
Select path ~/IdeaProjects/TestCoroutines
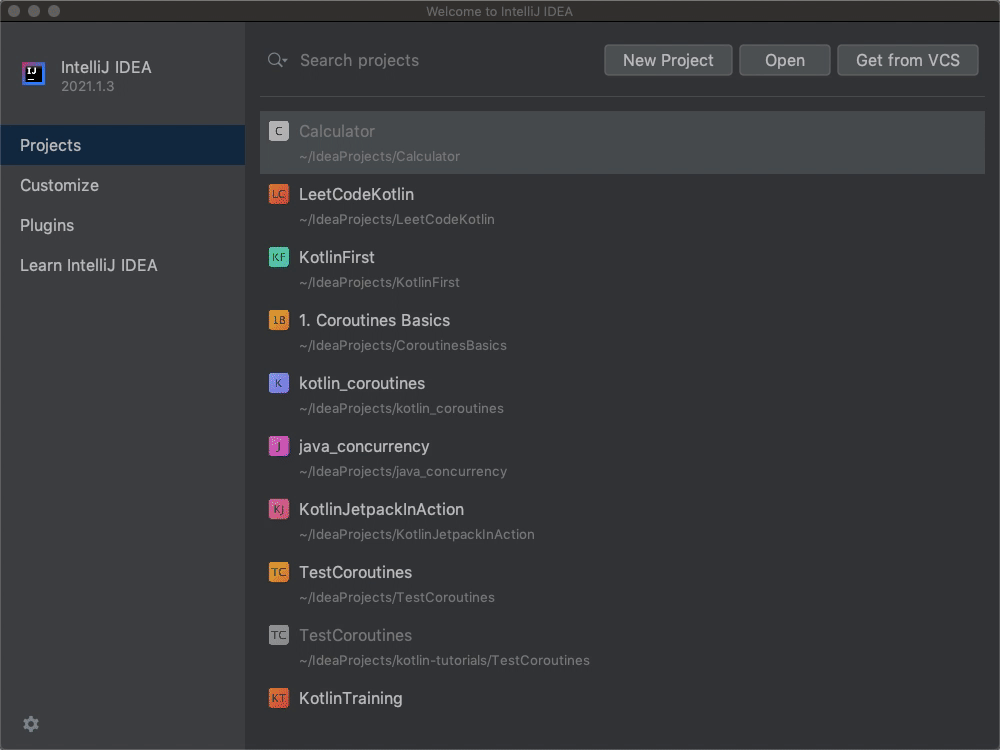397,598
